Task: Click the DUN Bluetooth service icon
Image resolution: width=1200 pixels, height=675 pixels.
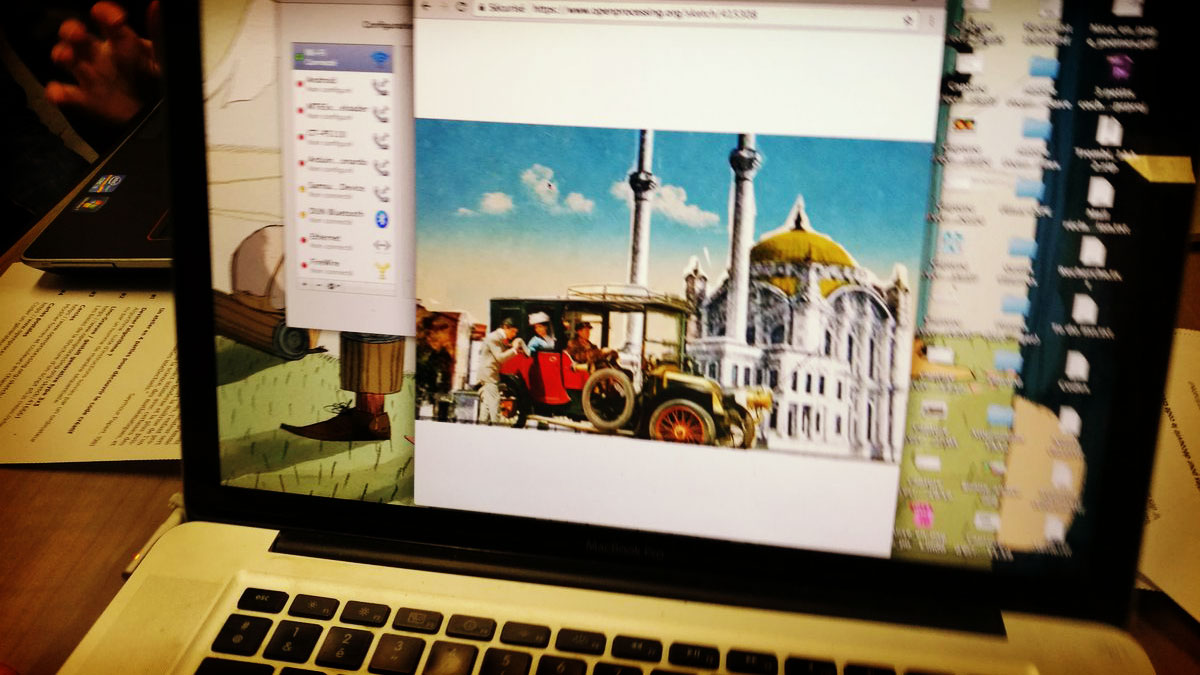Action: pyautogui.click(x=381, y=220)
